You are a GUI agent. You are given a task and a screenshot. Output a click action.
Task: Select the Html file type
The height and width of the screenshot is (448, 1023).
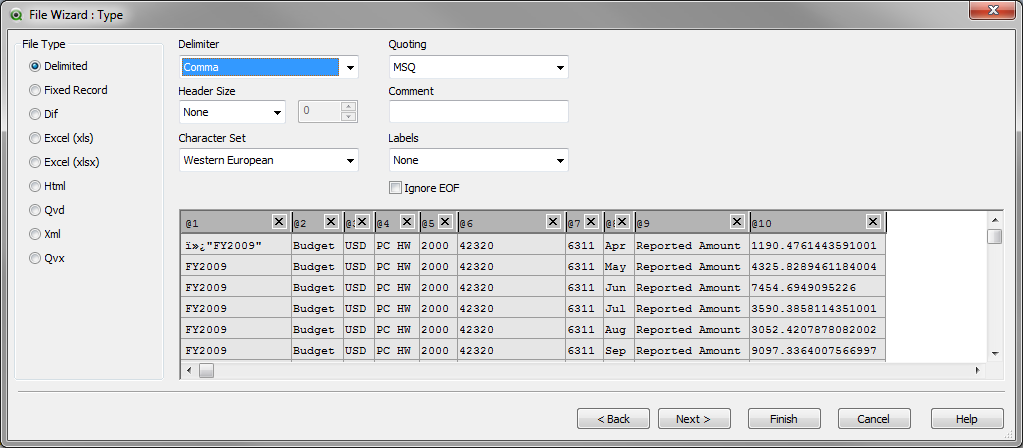tap(47, 186)
